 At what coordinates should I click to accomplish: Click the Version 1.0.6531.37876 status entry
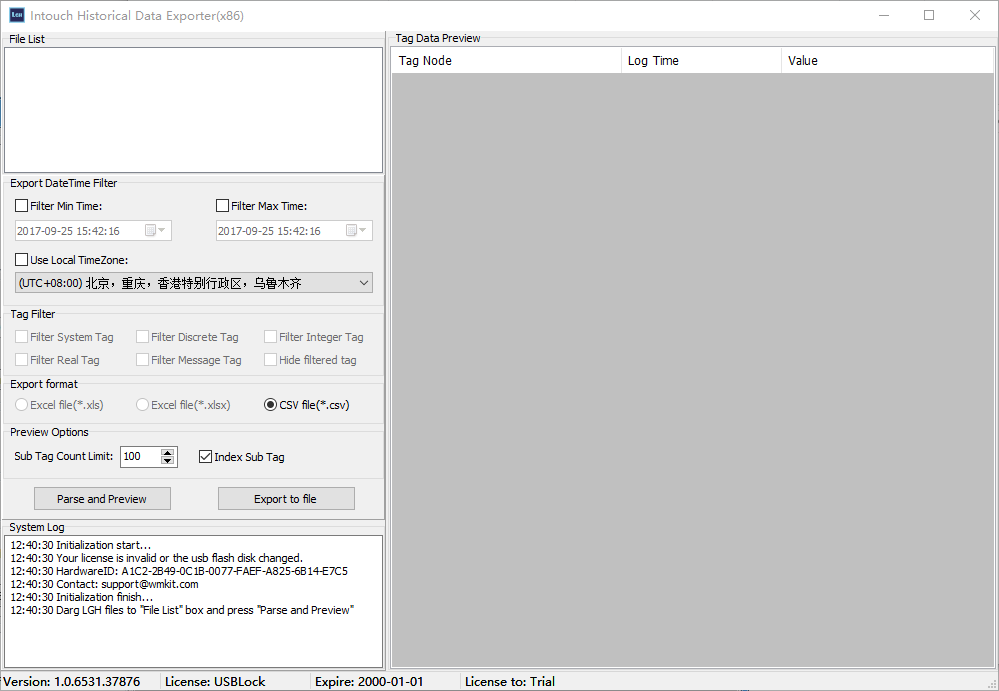click(x=71, y=681)
